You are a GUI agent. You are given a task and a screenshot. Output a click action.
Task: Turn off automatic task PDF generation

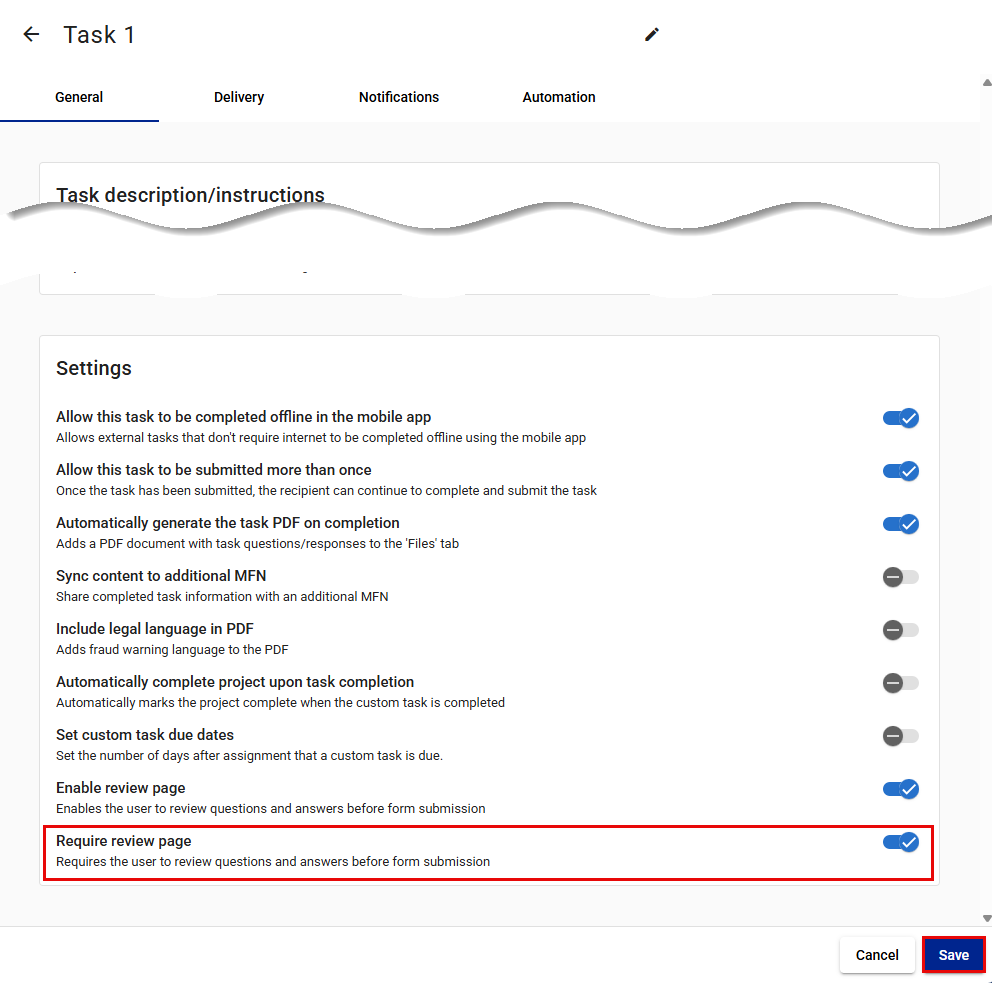[901, 524]
